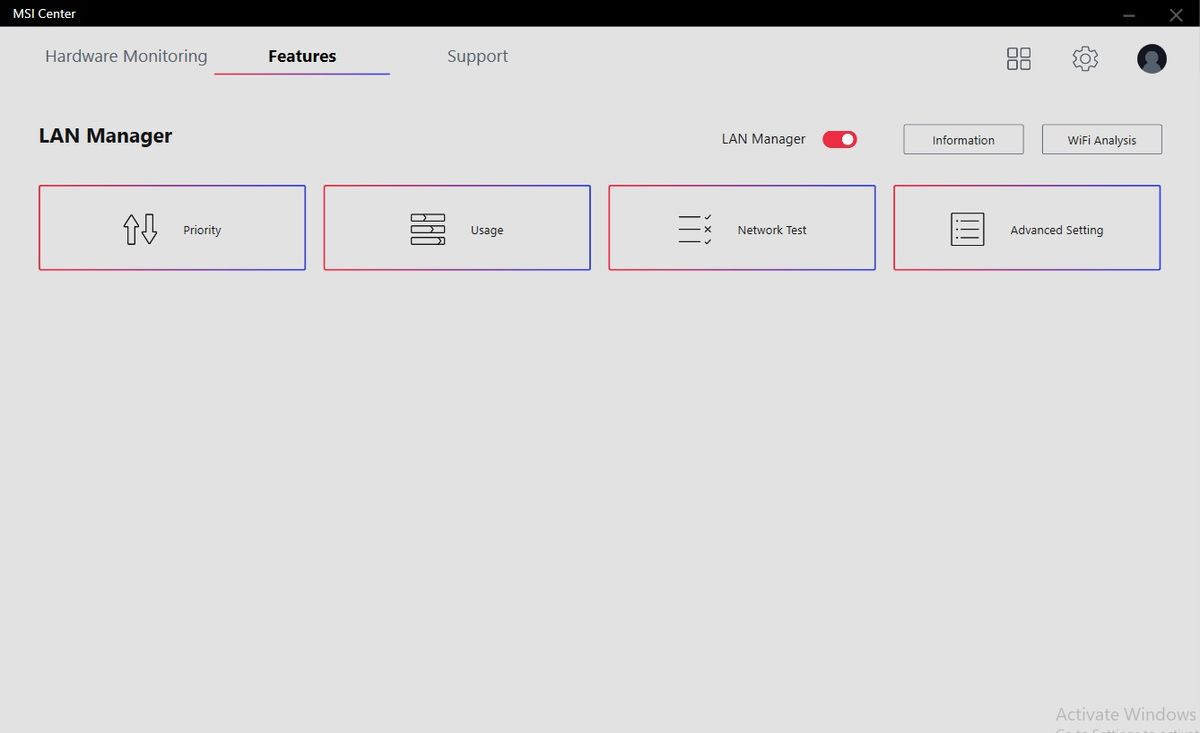Viewport: 1200px width, 733px height.
Task: Click the Advanced Setting list icon
Action: click(967, 229)
